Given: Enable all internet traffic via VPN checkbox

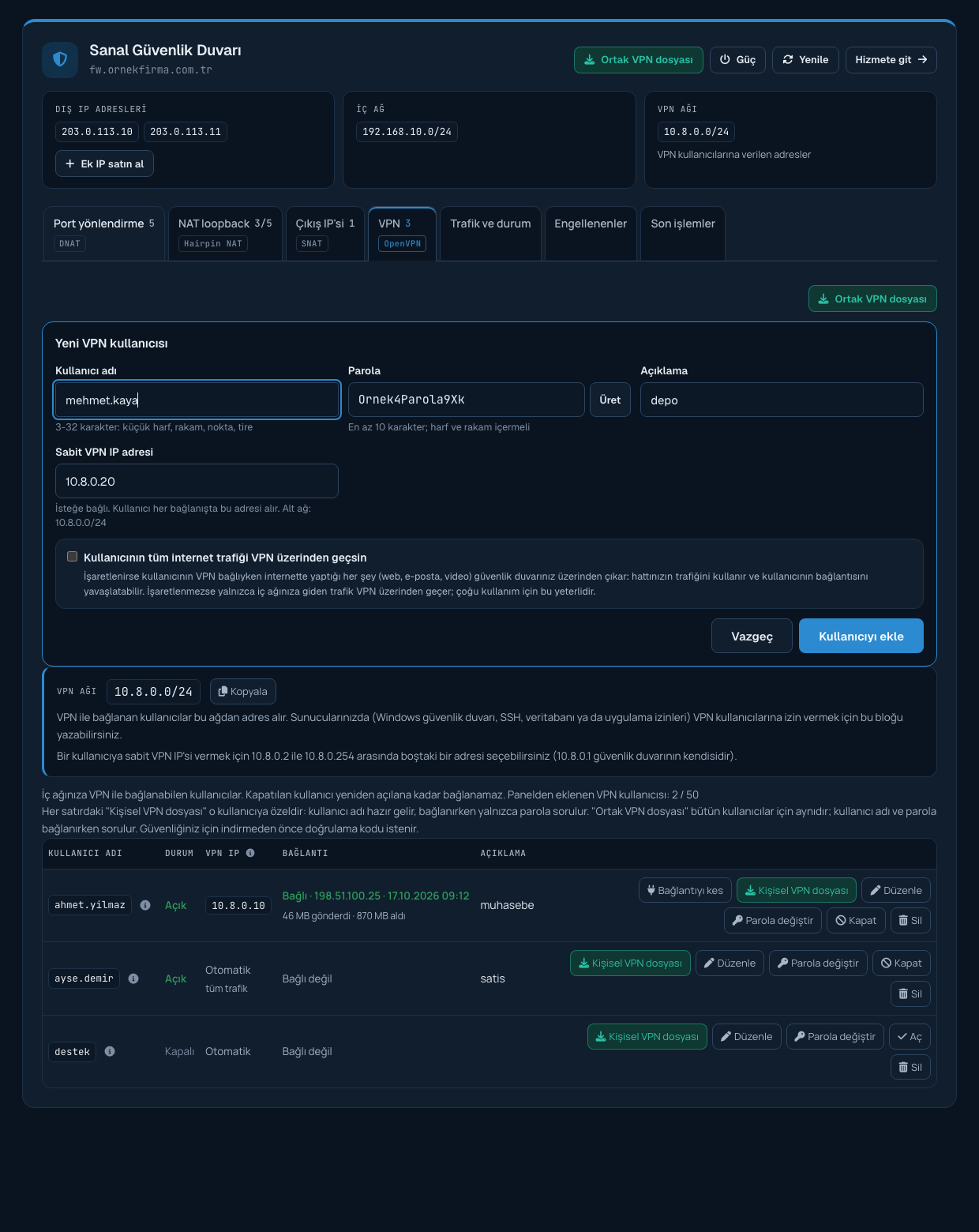Looking at the screenshot, I should 73,557.
